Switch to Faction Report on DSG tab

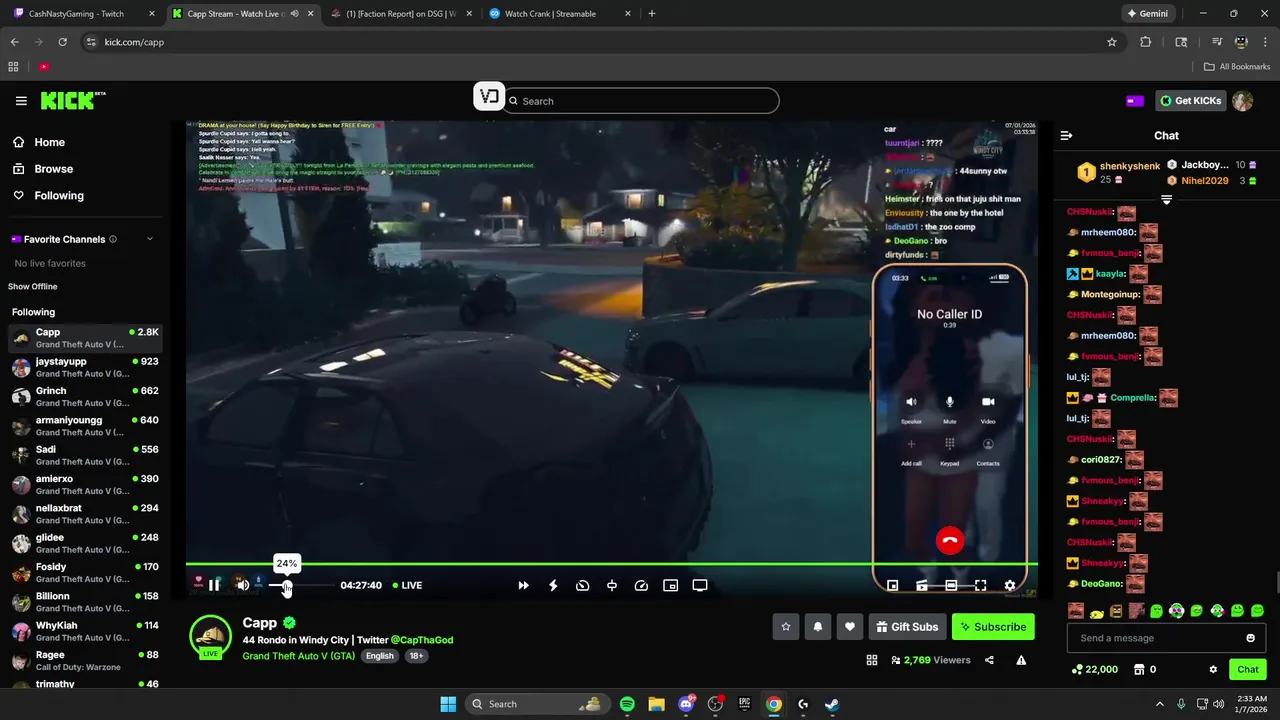pyautogui.click(x=400, y=14)
